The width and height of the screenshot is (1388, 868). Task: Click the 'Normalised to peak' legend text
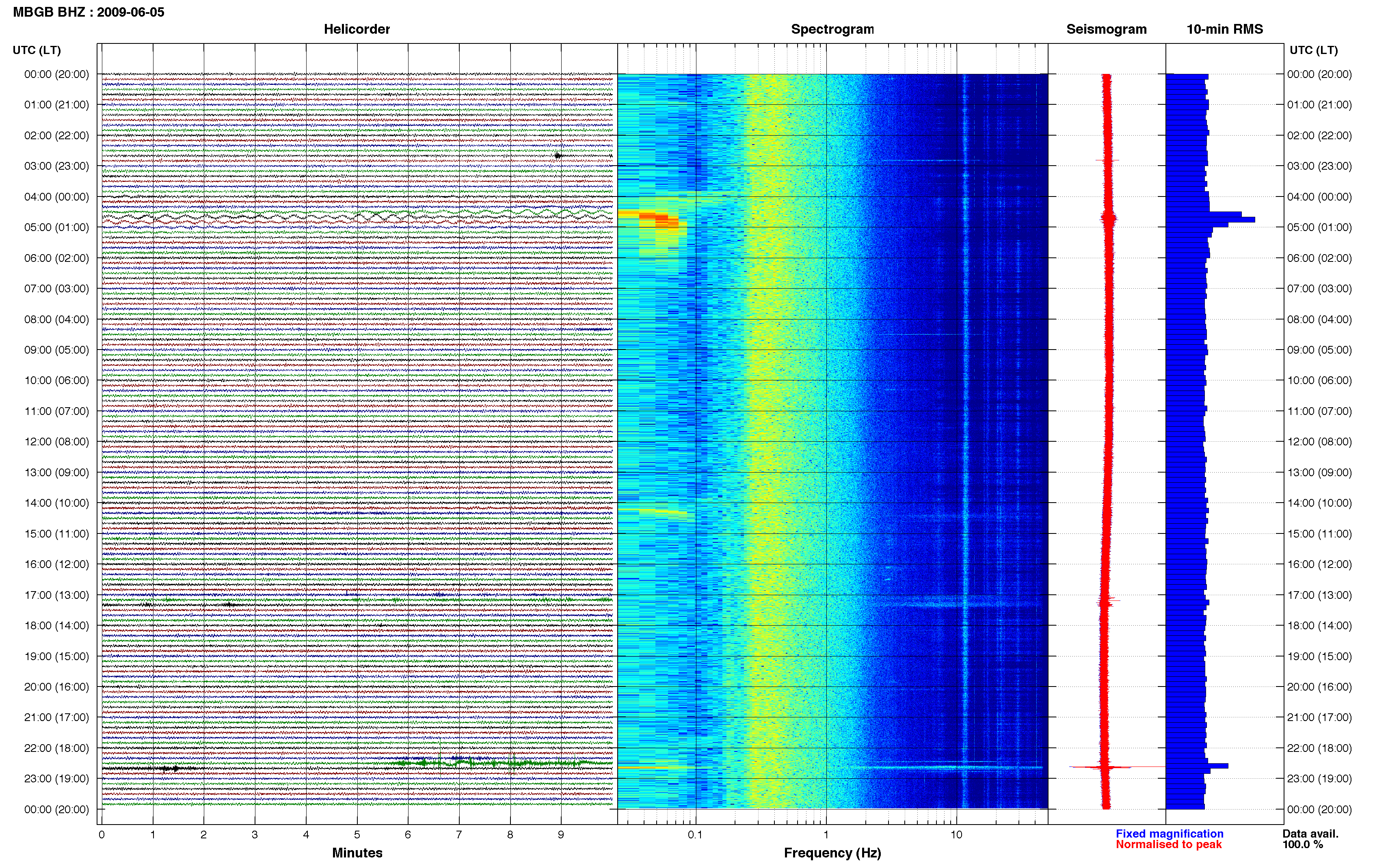[1169, 845]
